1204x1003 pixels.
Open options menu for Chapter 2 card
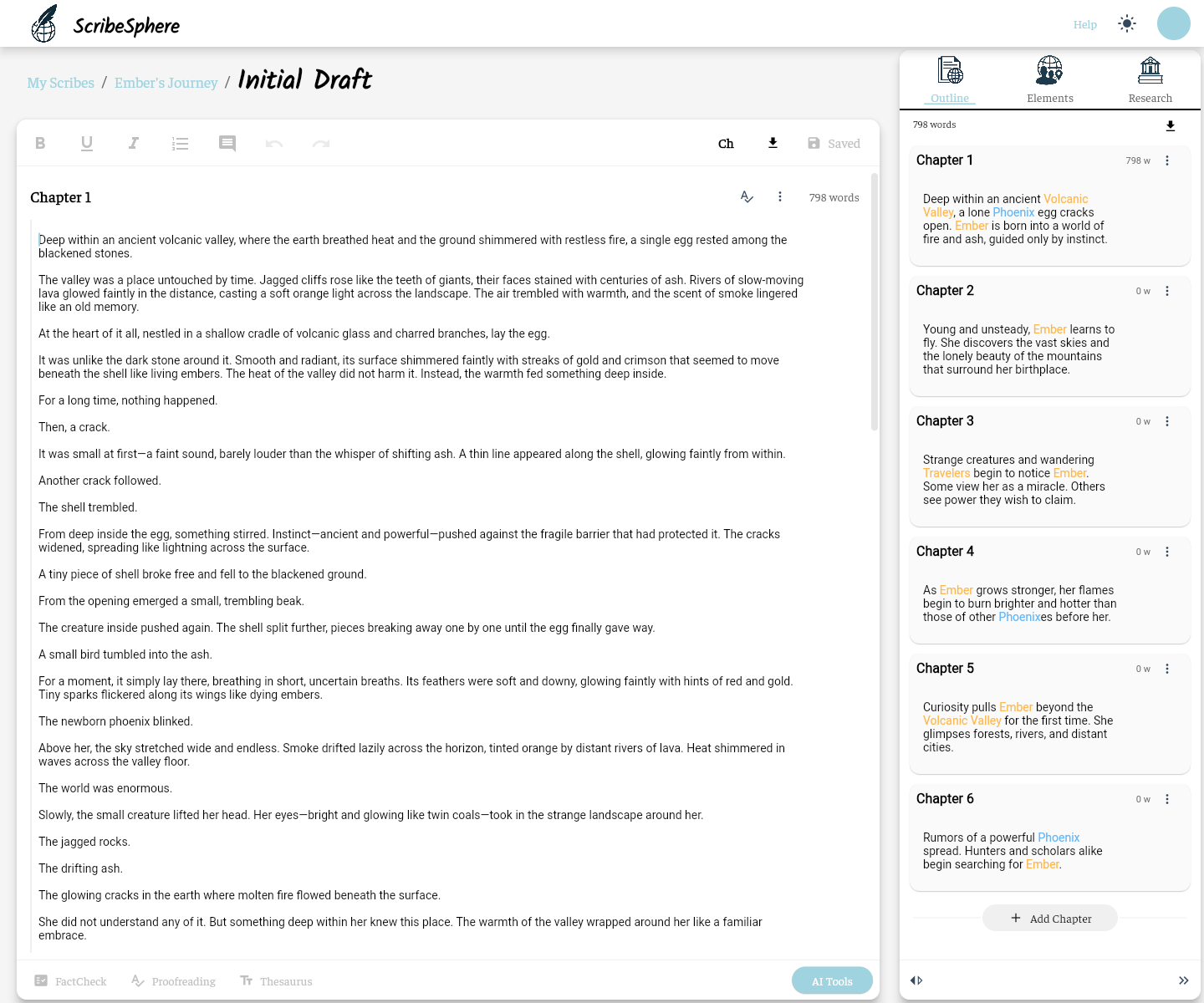click(1167, 291)
